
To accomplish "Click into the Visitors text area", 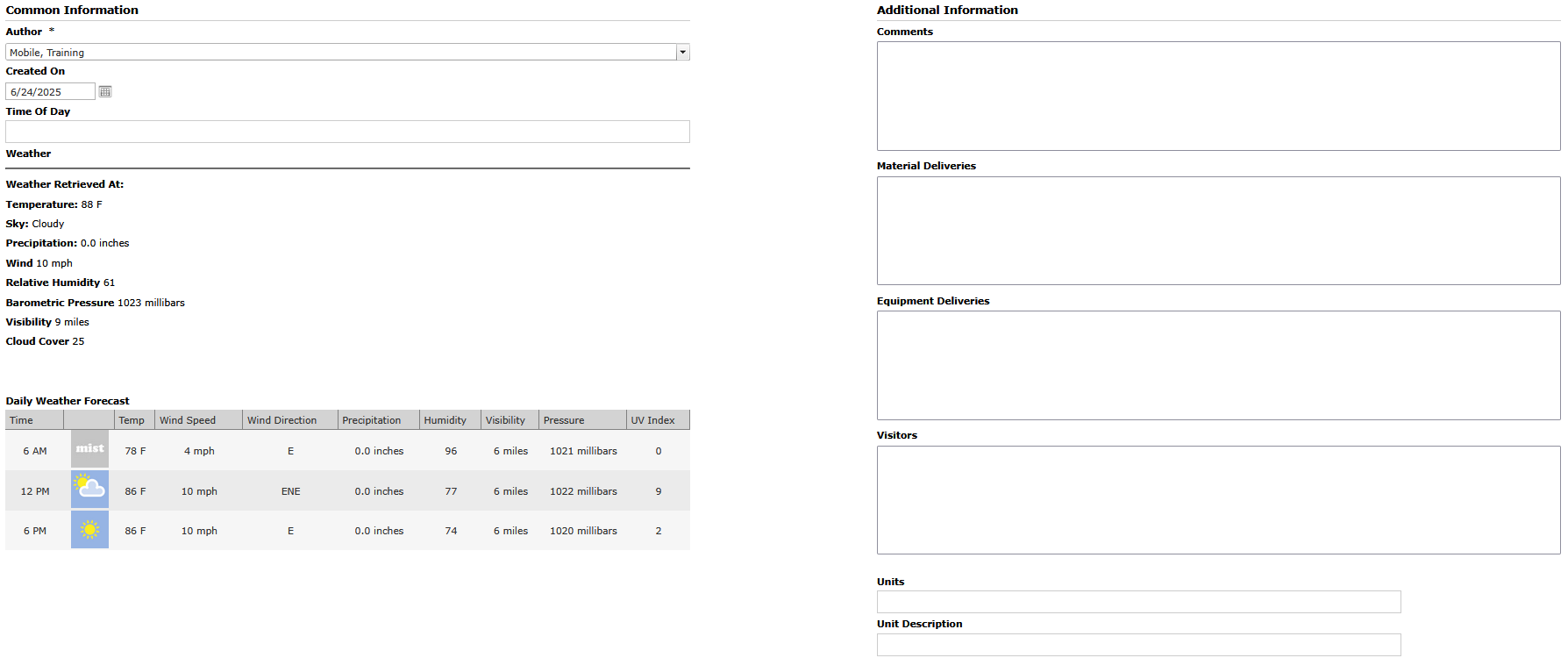I will tap(1218, 500).
